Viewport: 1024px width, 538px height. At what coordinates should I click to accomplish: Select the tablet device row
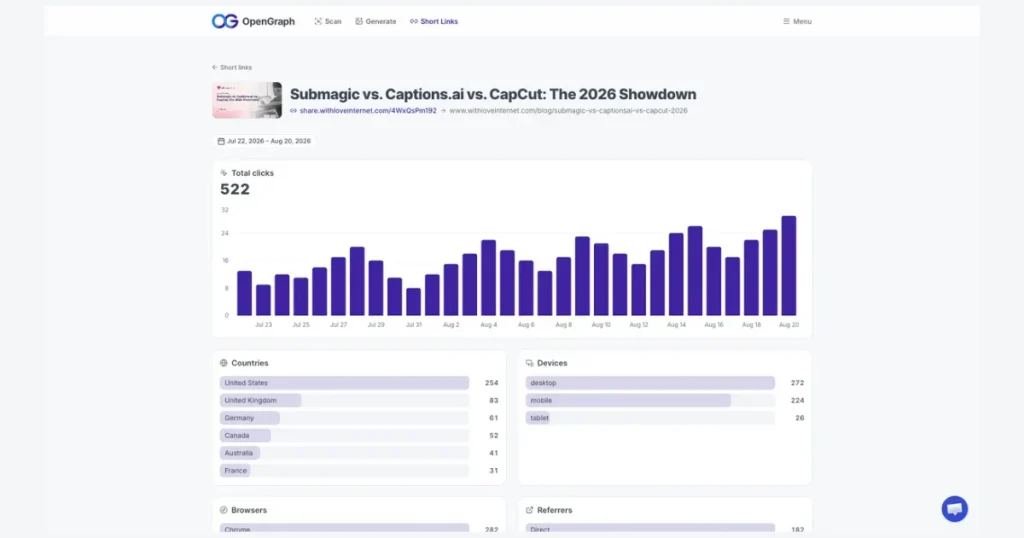(665, 418)
